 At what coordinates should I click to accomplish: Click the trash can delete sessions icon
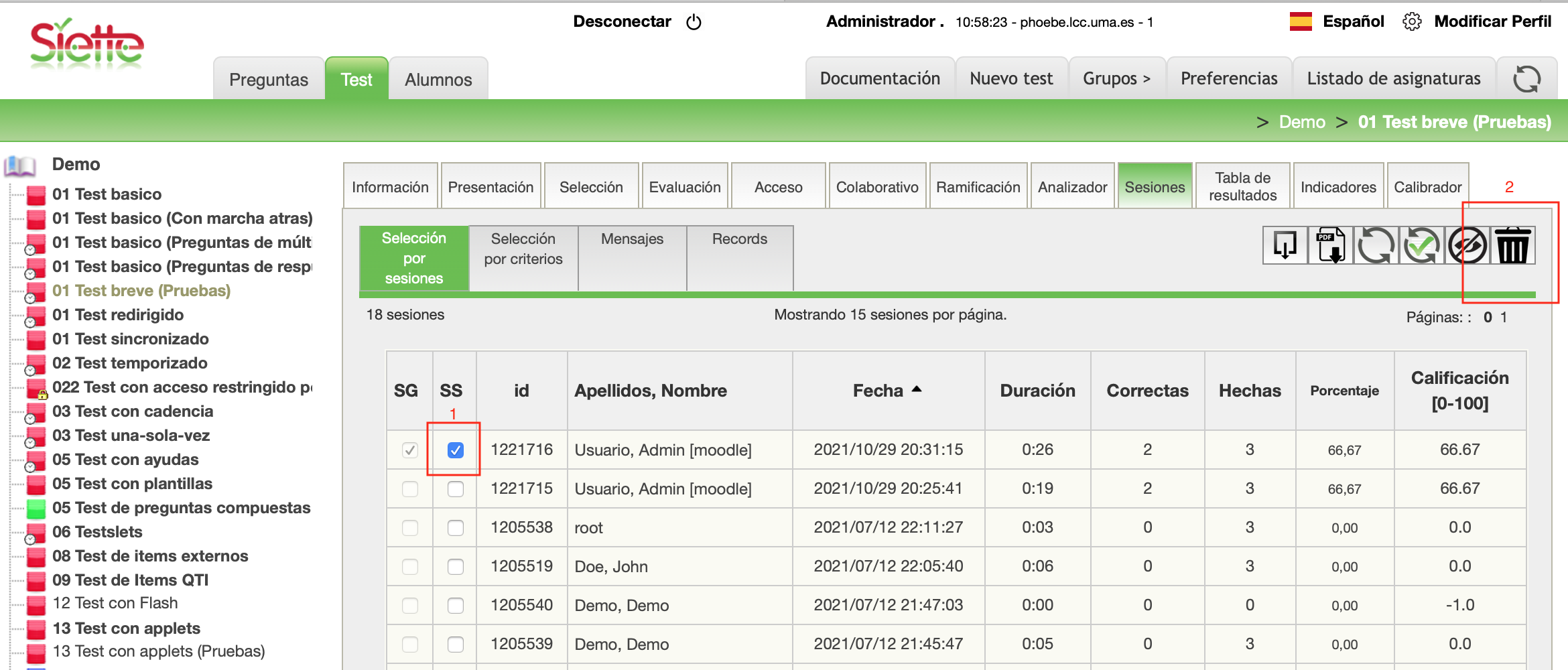(x=1512, y=246)
